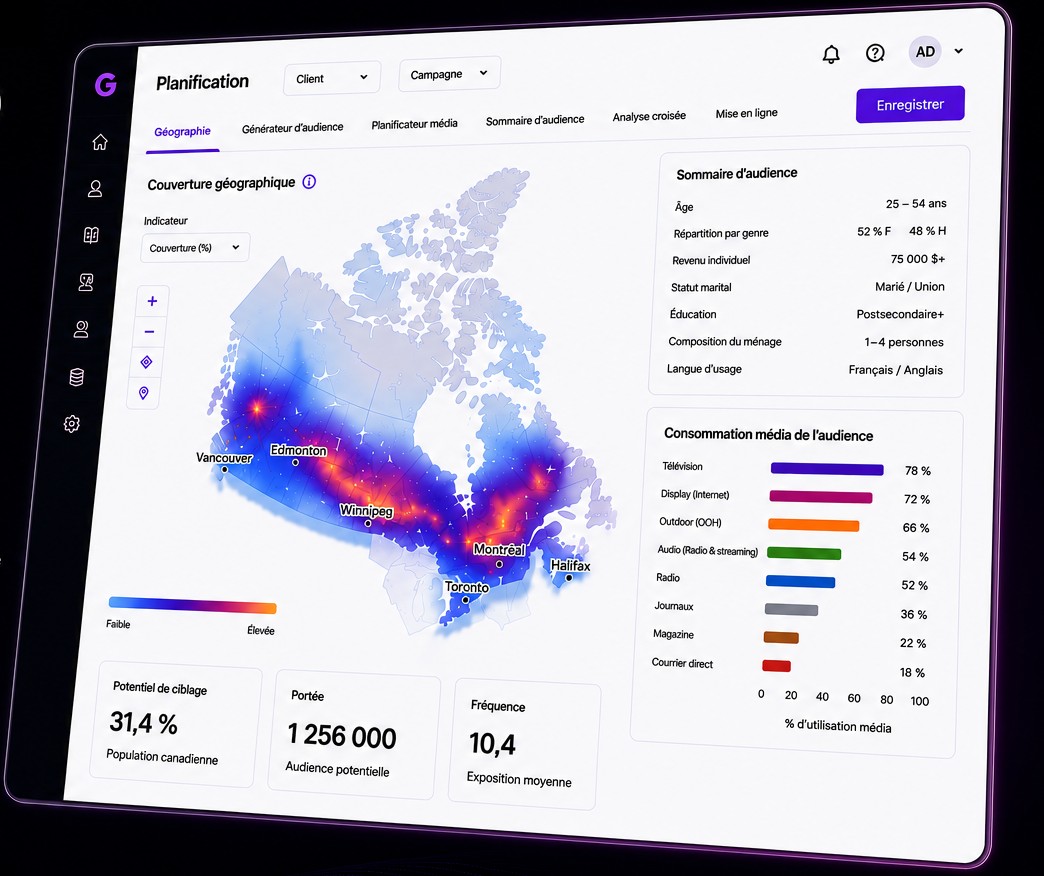Click the Portée card
1044x876 pixels.
click(355, 735)
